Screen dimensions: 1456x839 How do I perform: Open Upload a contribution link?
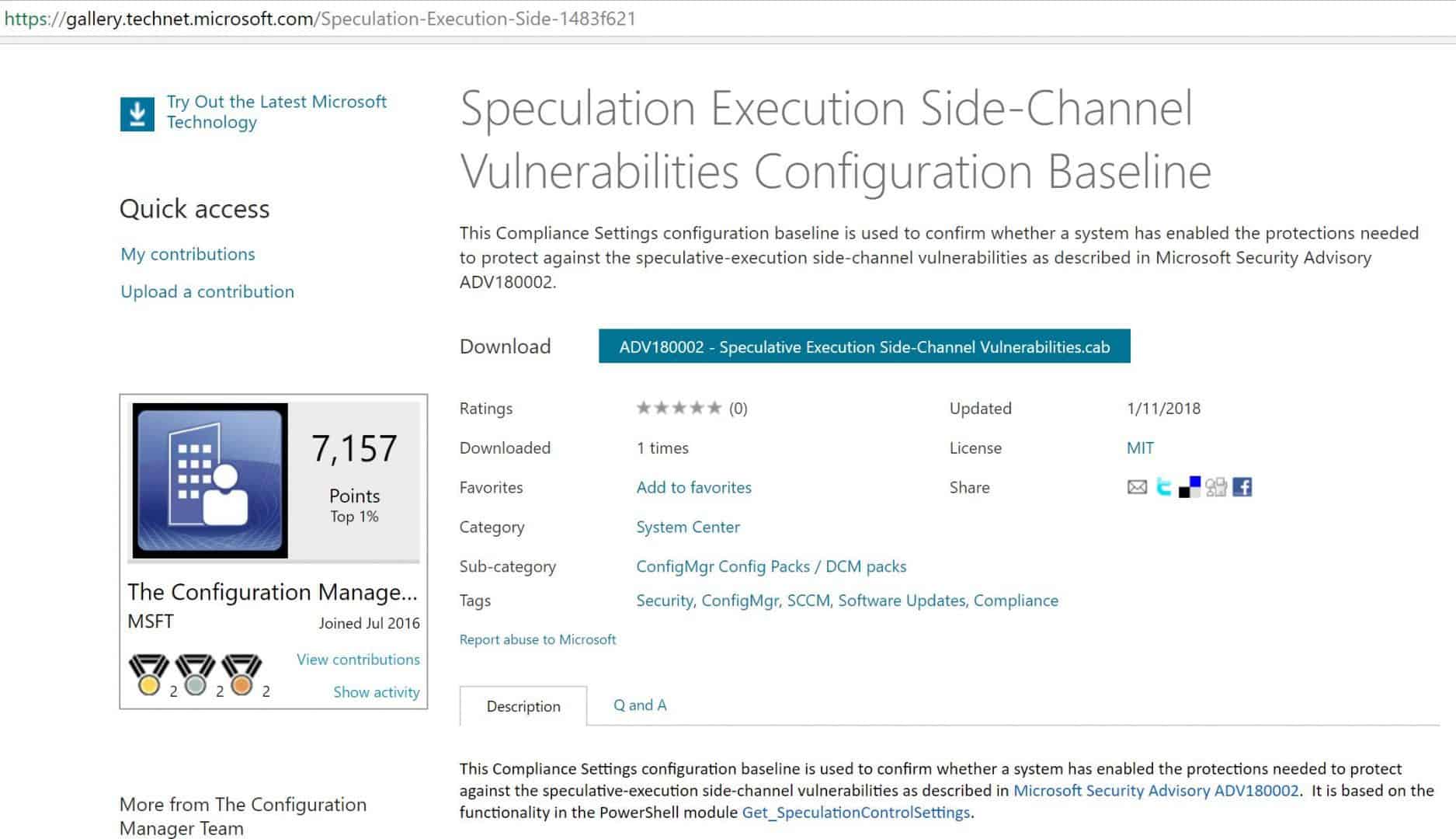(x=207, y=291)
